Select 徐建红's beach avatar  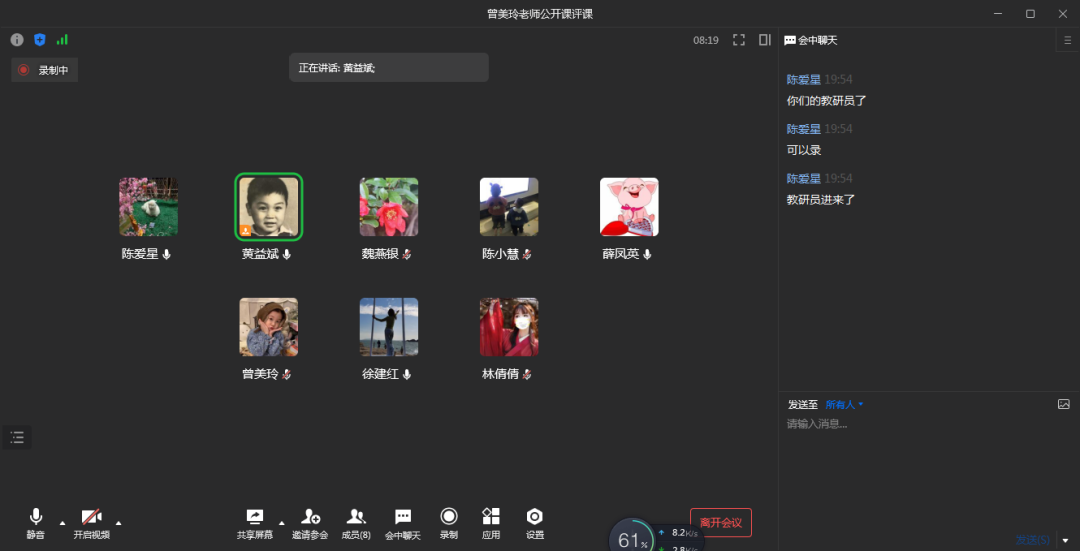pyautogui.click(x=388, y=326)
